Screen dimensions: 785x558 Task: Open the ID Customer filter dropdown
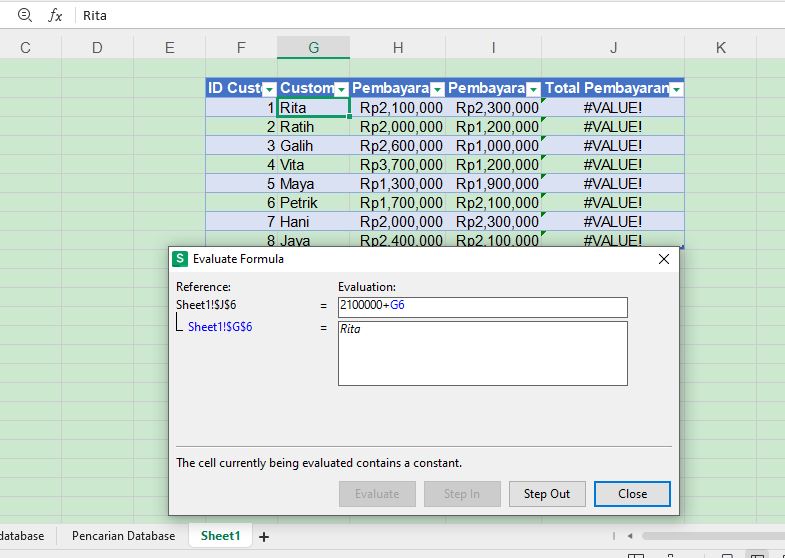coord(269,90)
